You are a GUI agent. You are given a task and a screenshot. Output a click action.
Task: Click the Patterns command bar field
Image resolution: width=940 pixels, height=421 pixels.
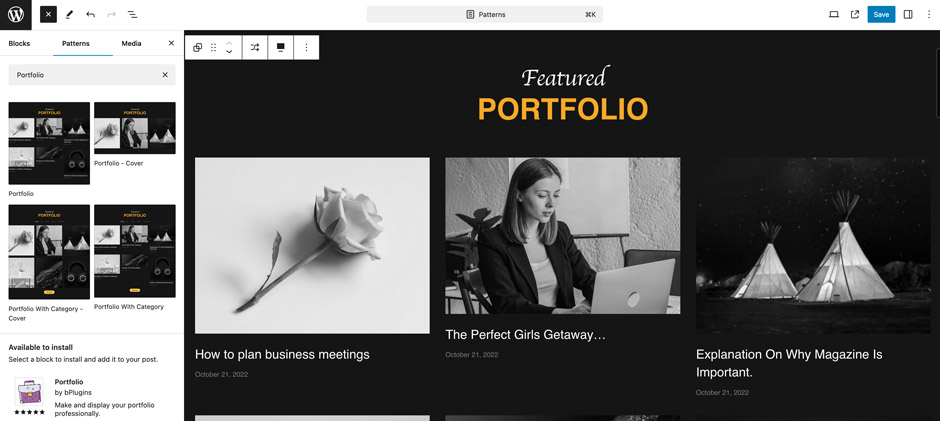[485, 15]
